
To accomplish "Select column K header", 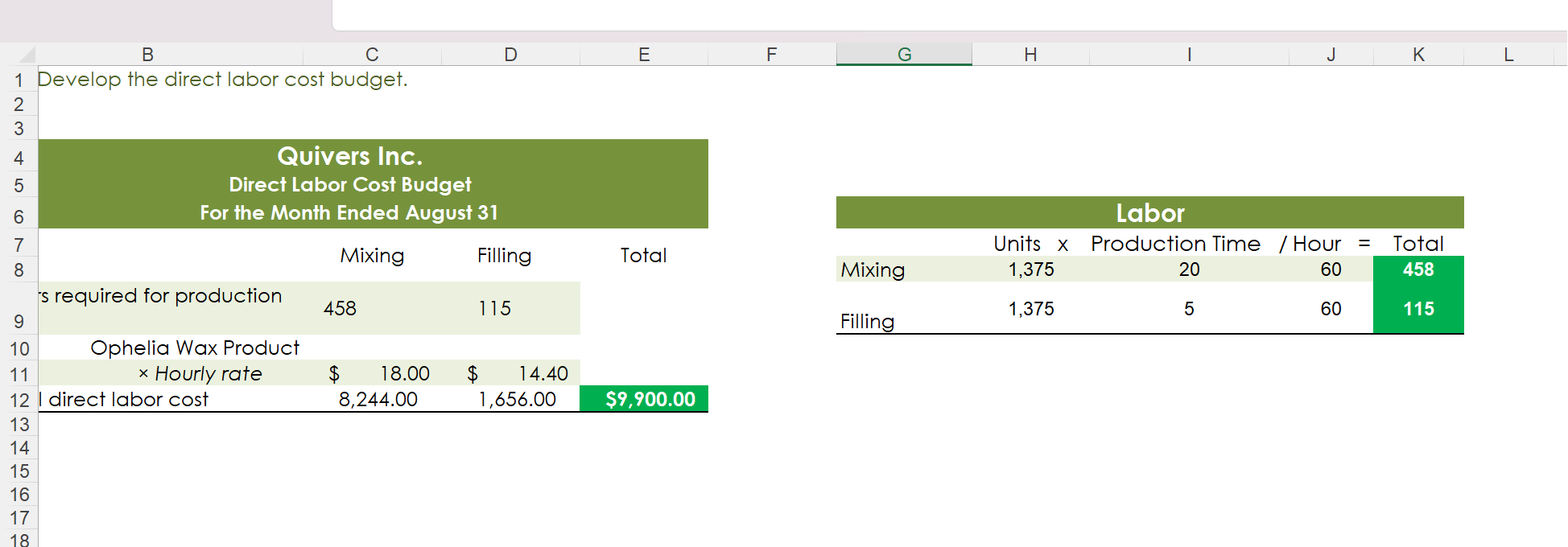I will click(1418, 55).
